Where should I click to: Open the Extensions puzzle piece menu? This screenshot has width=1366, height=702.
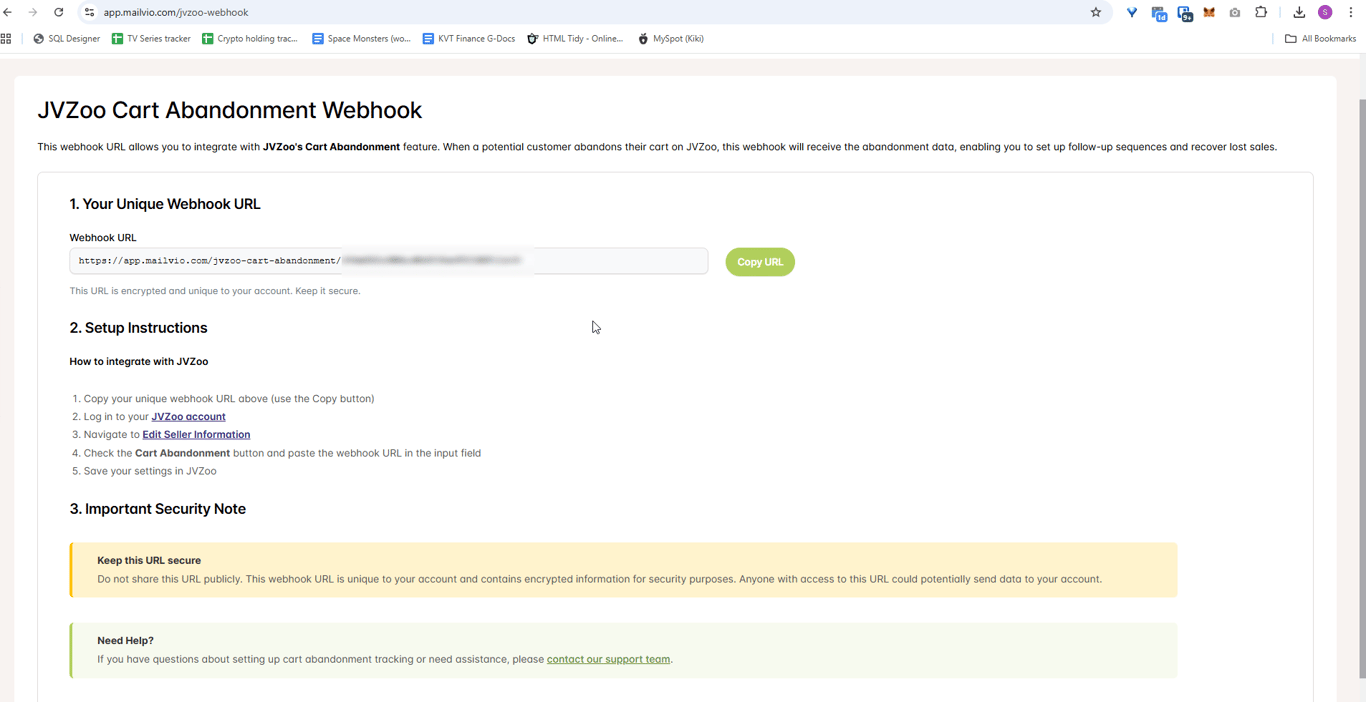coord(1261,12)
